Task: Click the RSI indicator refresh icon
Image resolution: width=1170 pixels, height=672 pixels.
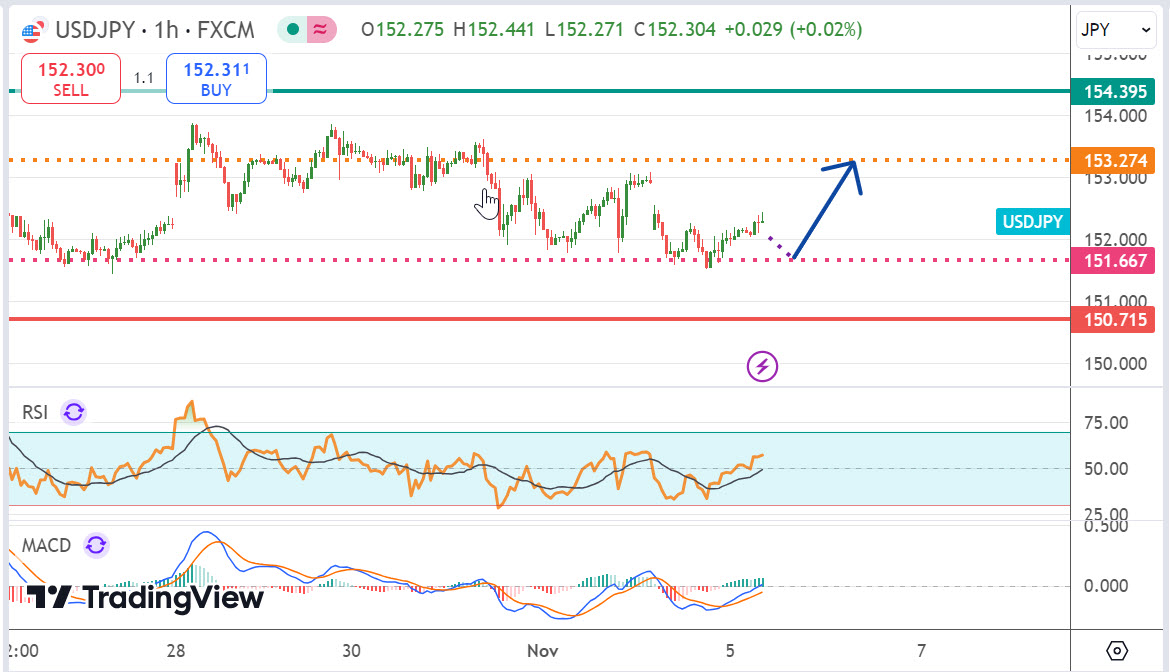Action: coord(73,412)
